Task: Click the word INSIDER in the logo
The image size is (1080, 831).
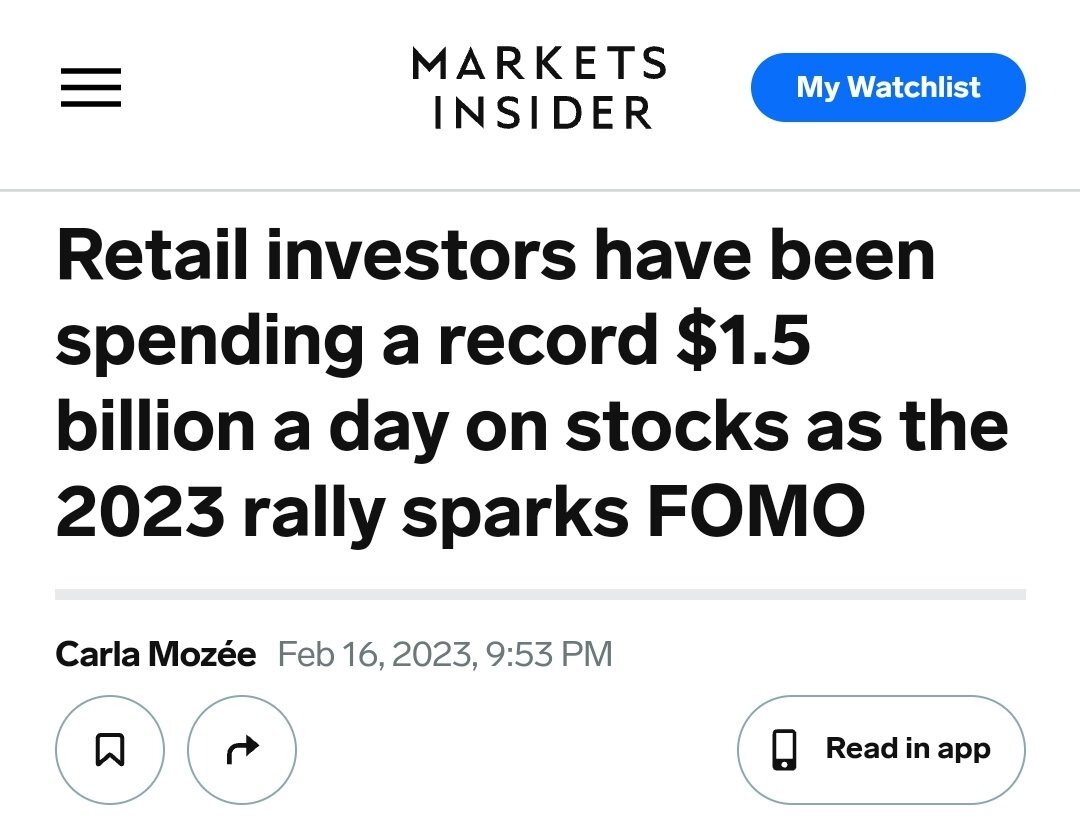Action: (541, 111)
